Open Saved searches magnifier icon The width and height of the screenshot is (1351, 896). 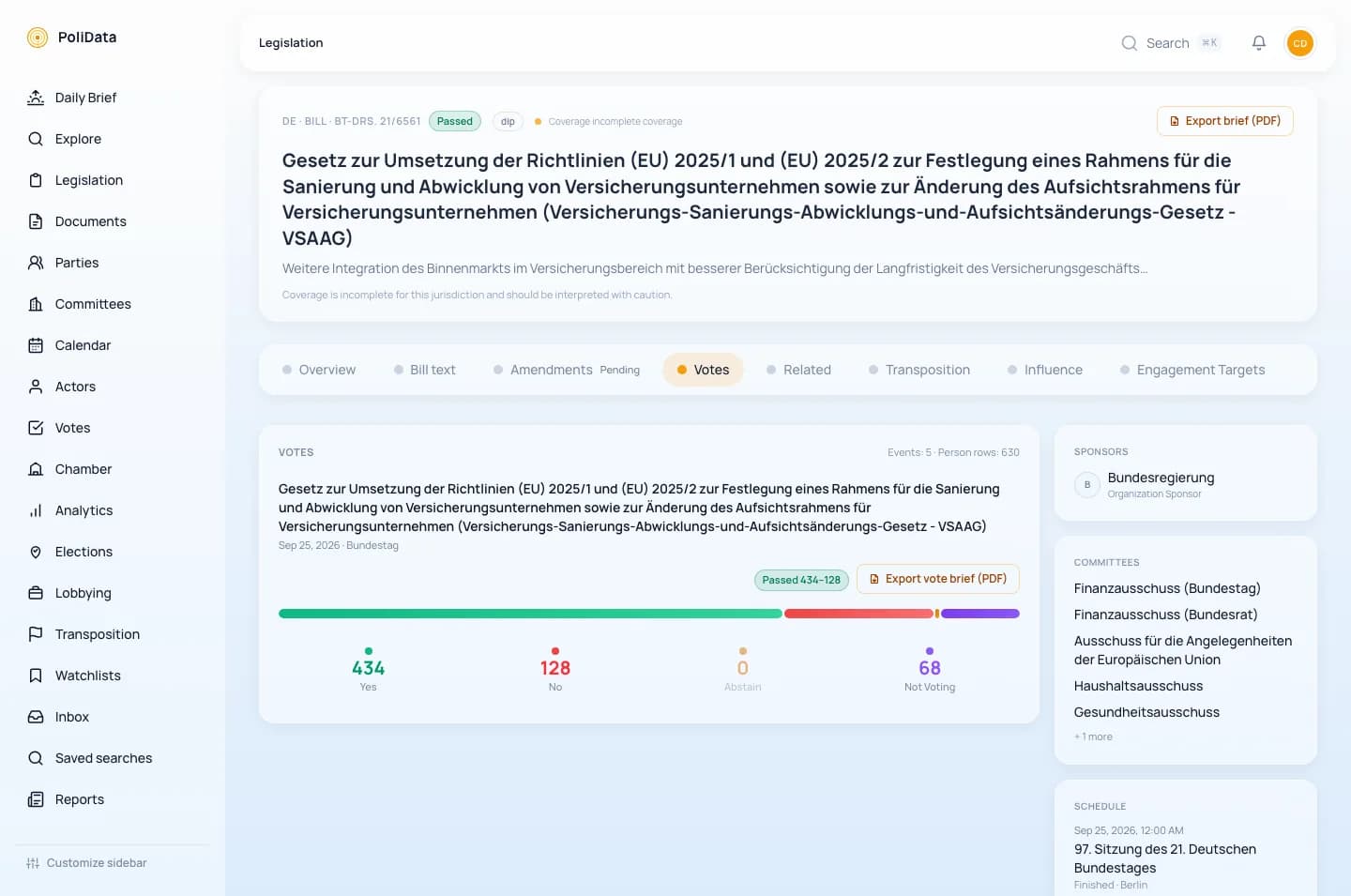point(36,758)
